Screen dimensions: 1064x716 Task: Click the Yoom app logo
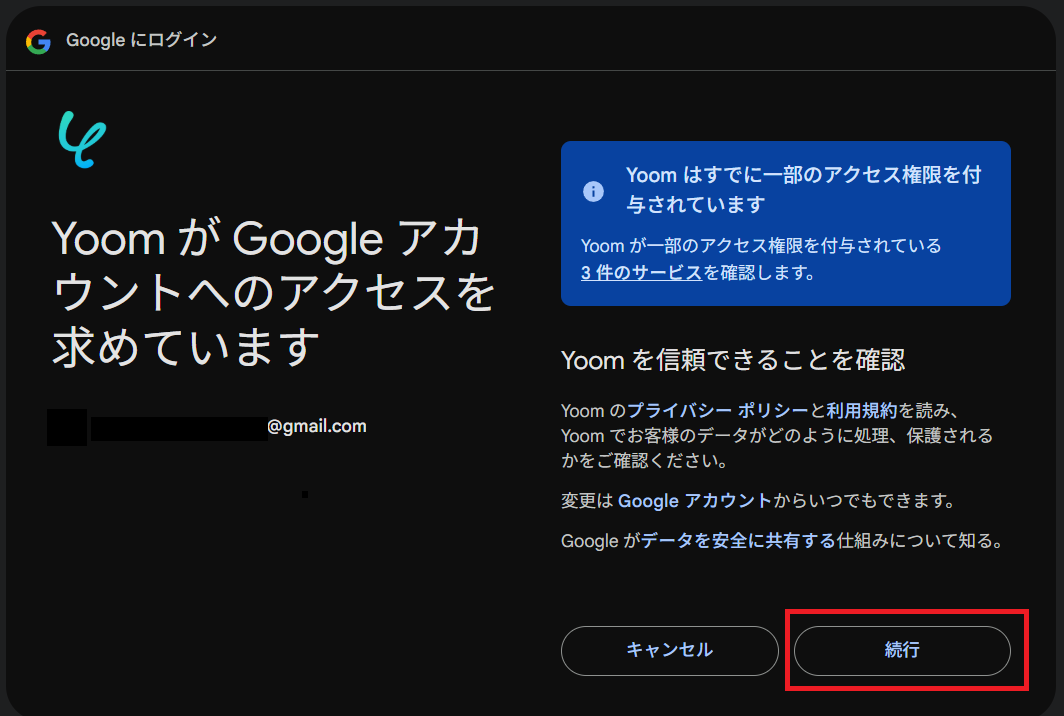tap(82, 139)
